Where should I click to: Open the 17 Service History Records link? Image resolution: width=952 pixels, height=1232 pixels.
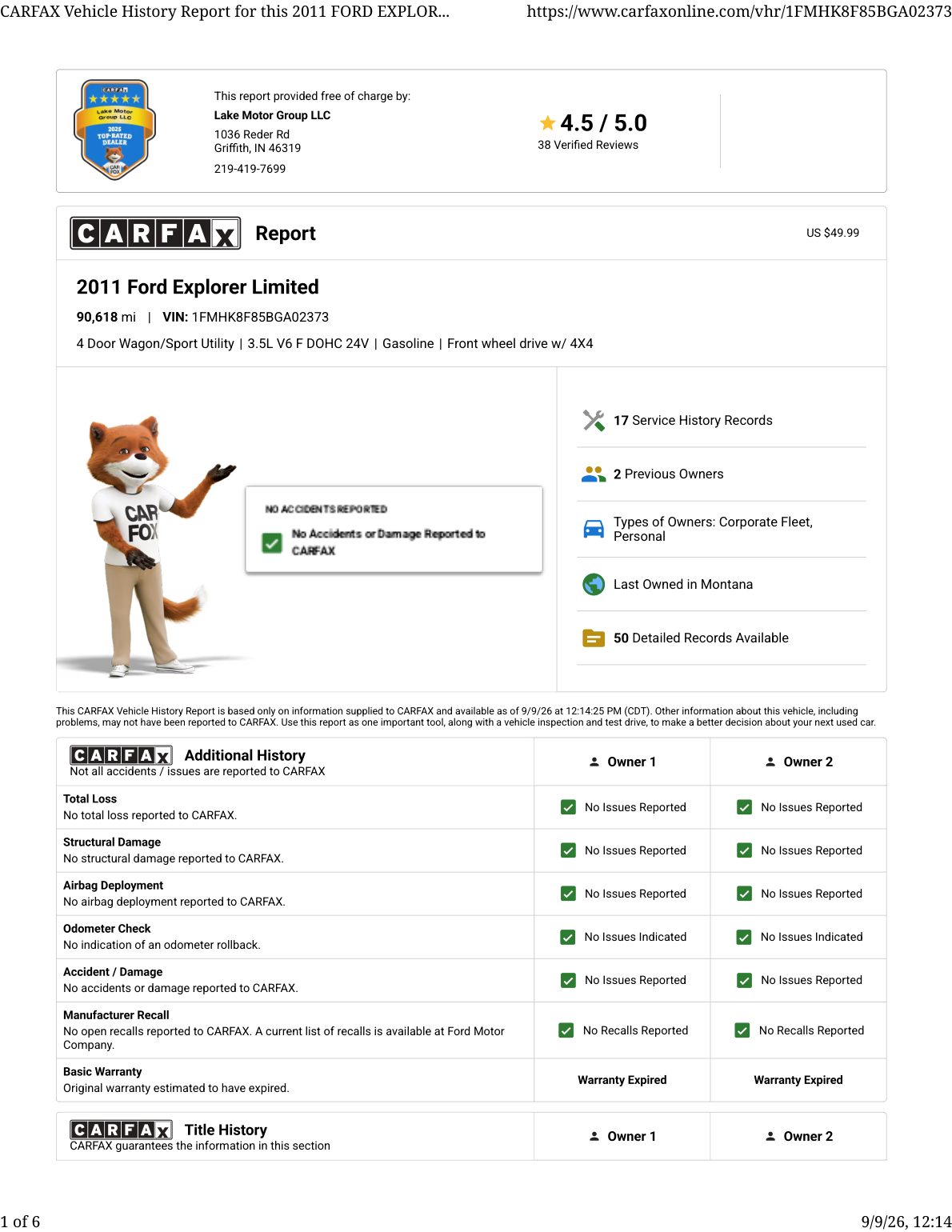693,421
